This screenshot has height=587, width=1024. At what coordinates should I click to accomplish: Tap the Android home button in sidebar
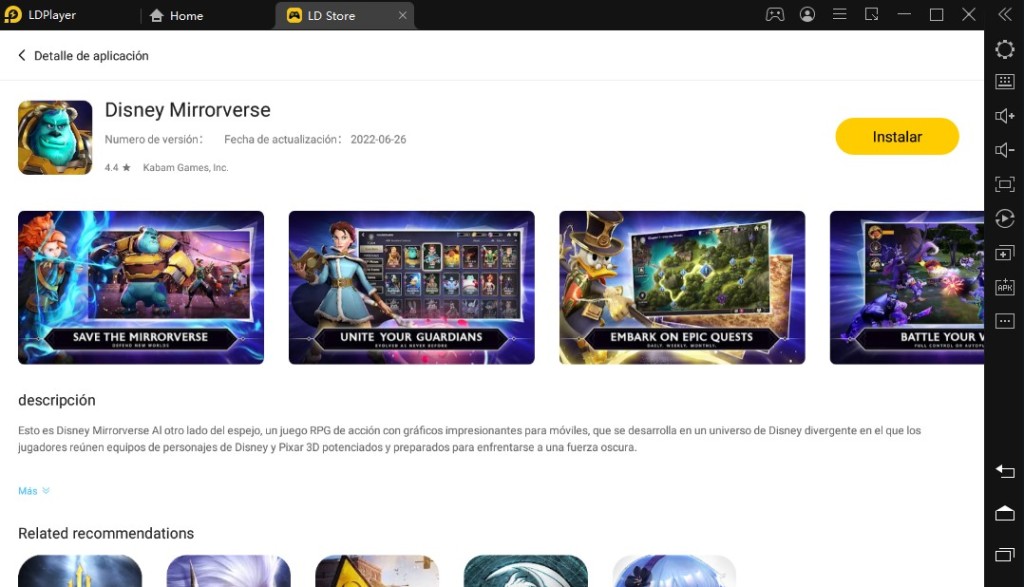pyautogui.click(x=1004, y=513)
